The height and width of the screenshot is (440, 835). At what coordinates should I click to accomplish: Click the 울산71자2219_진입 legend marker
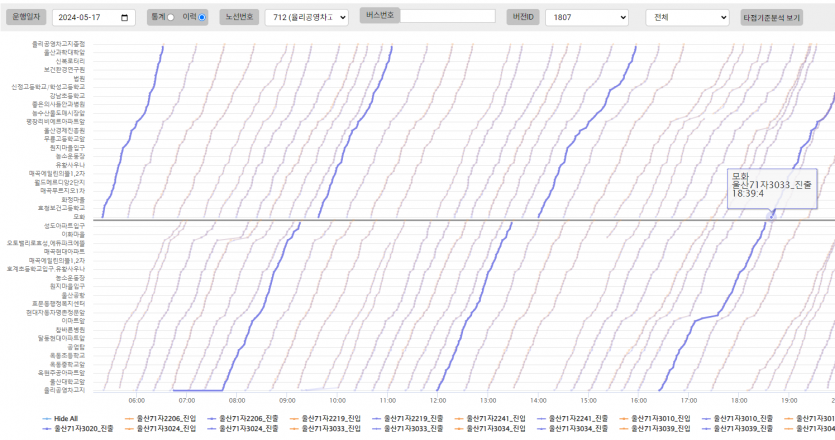[x=293, y=417]
